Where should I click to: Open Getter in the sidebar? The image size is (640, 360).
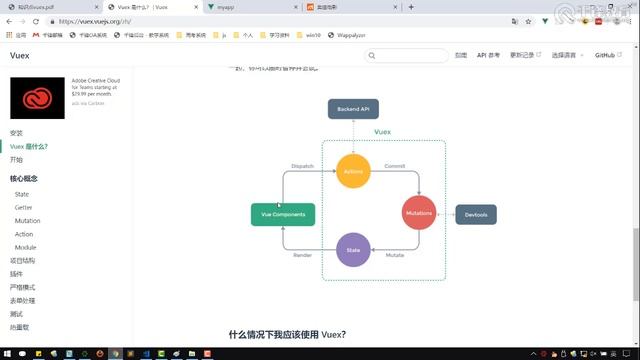pos(23,208)
